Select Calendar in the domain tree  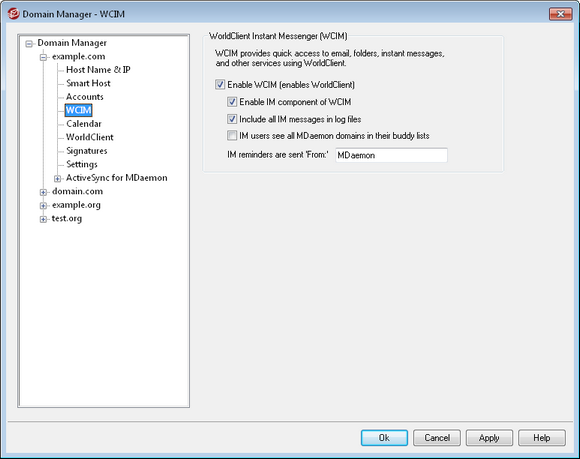(84, 124)
